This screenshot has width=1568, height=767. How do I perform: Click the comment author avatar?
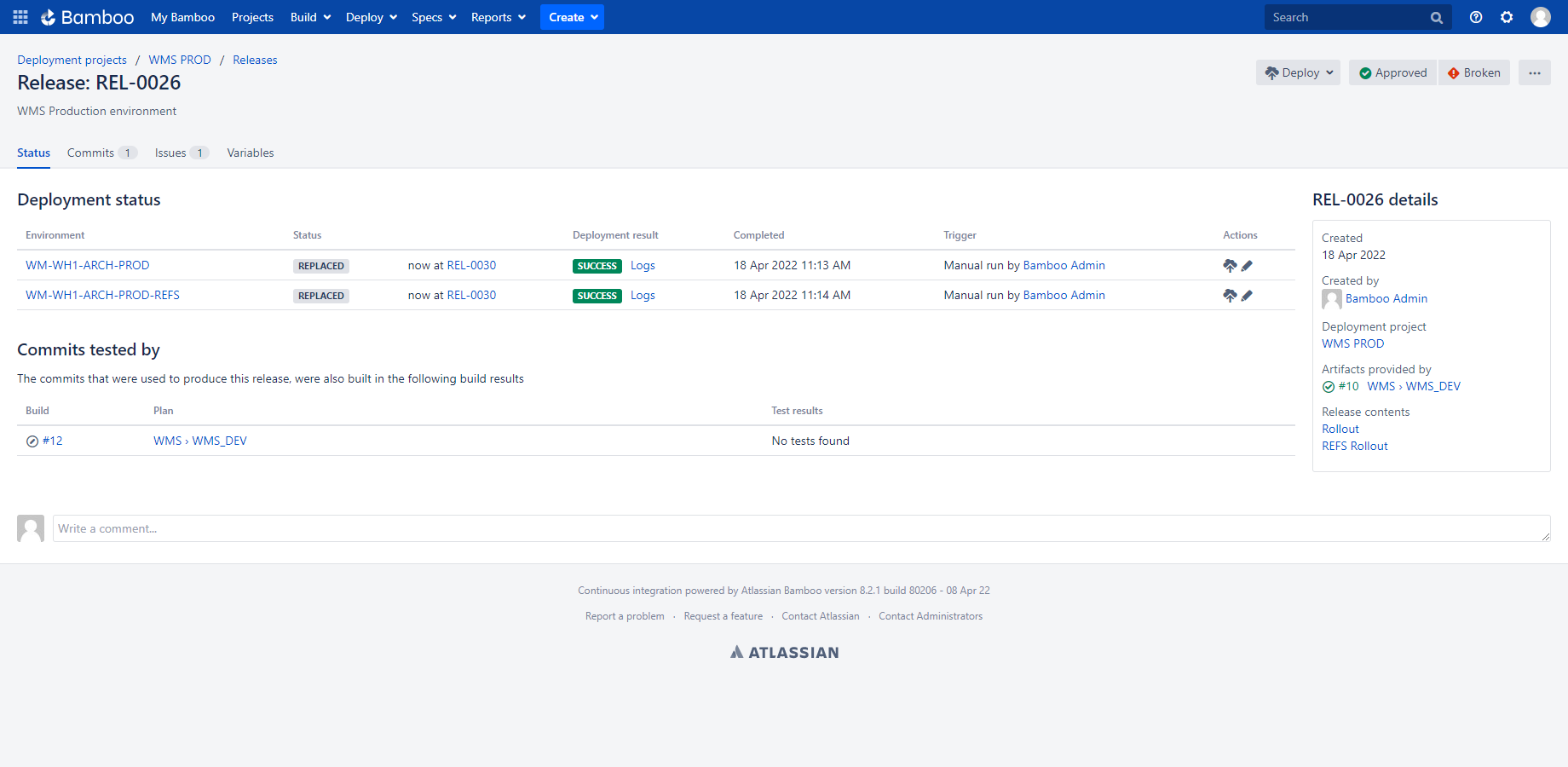(31, 528)
